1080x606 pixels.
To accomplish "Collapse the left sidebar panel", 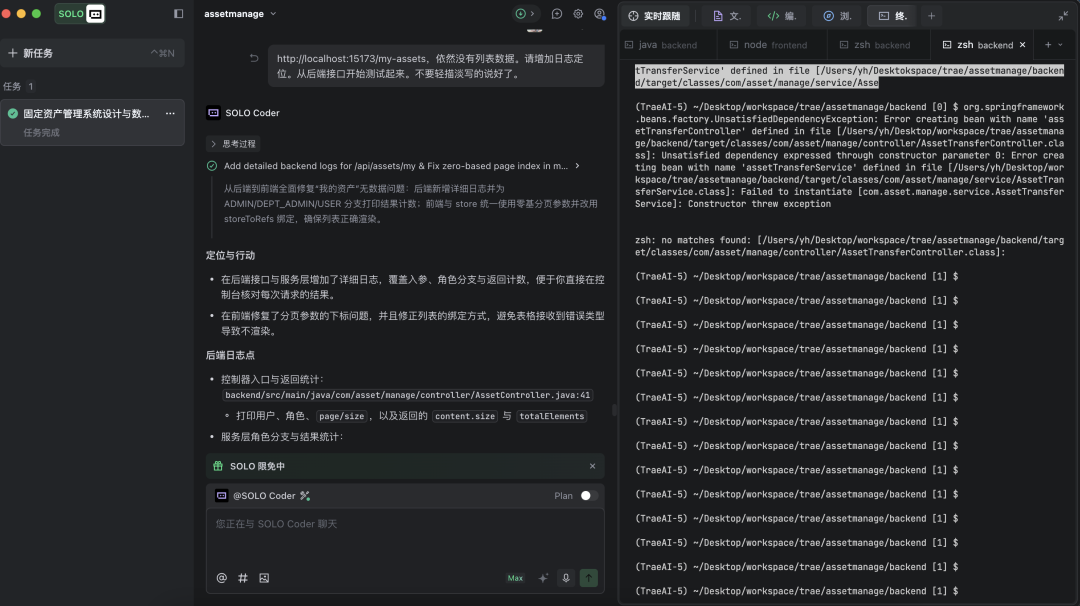I will pyautogui.click(x=178, y=14).
